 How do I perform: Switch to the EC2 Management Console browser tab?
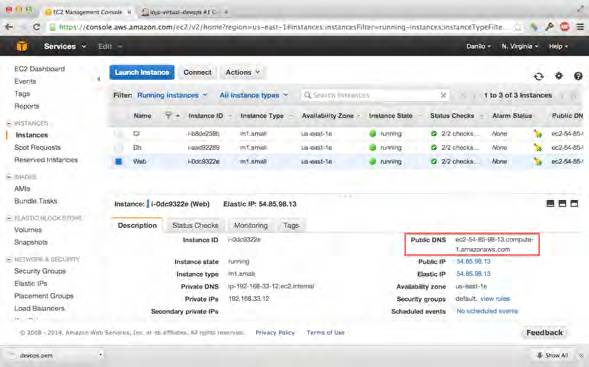click(x=87, y=12)
